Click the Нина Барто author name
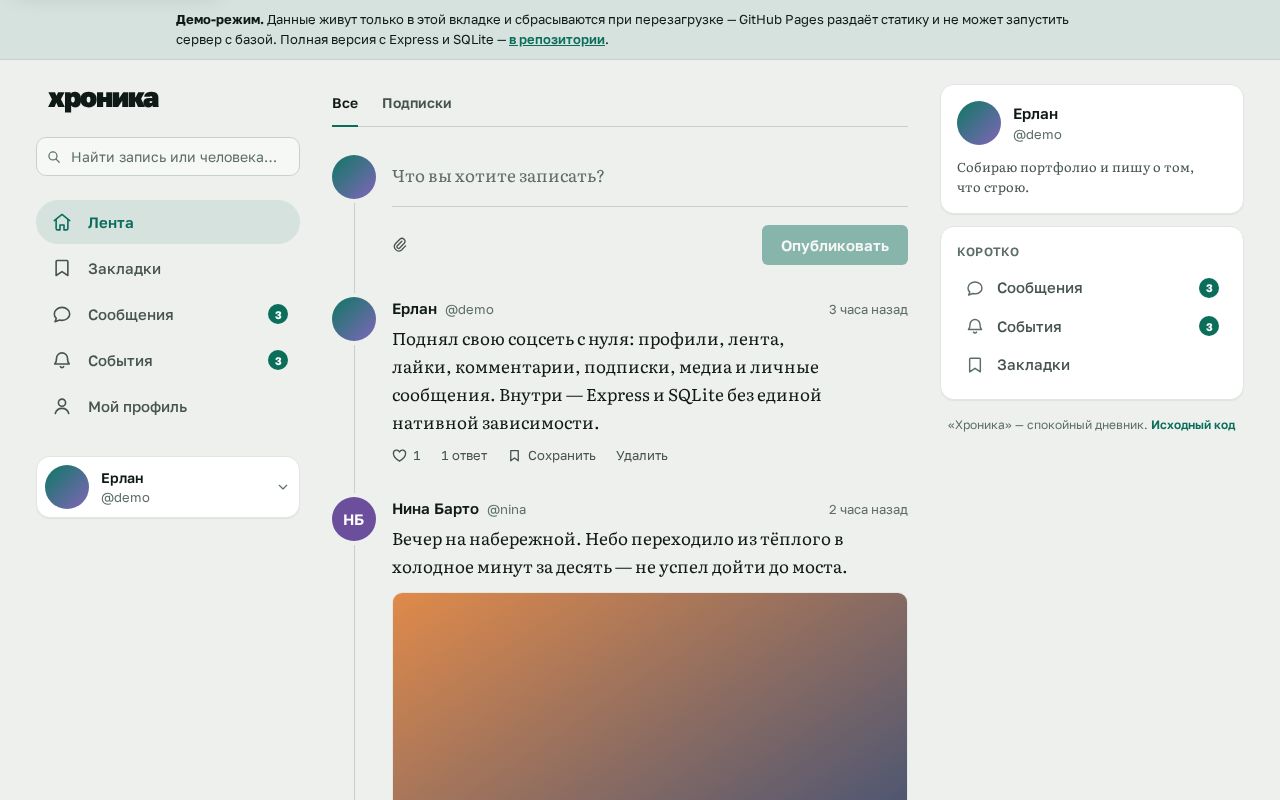Image resolution: width=1280 pixels, height=800 pixels. pos(435,509)
